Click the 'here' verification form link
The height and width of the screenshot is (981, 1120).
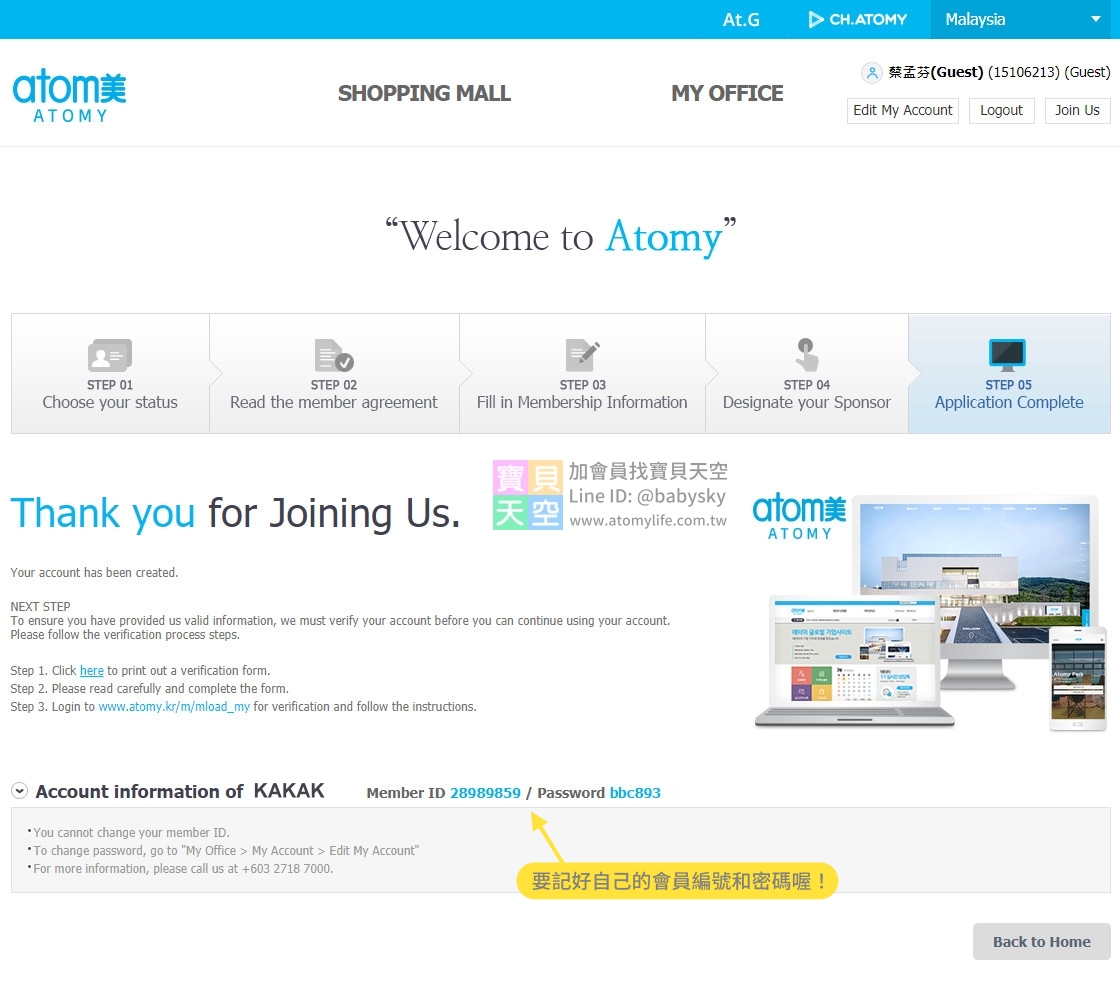[91, 671]
